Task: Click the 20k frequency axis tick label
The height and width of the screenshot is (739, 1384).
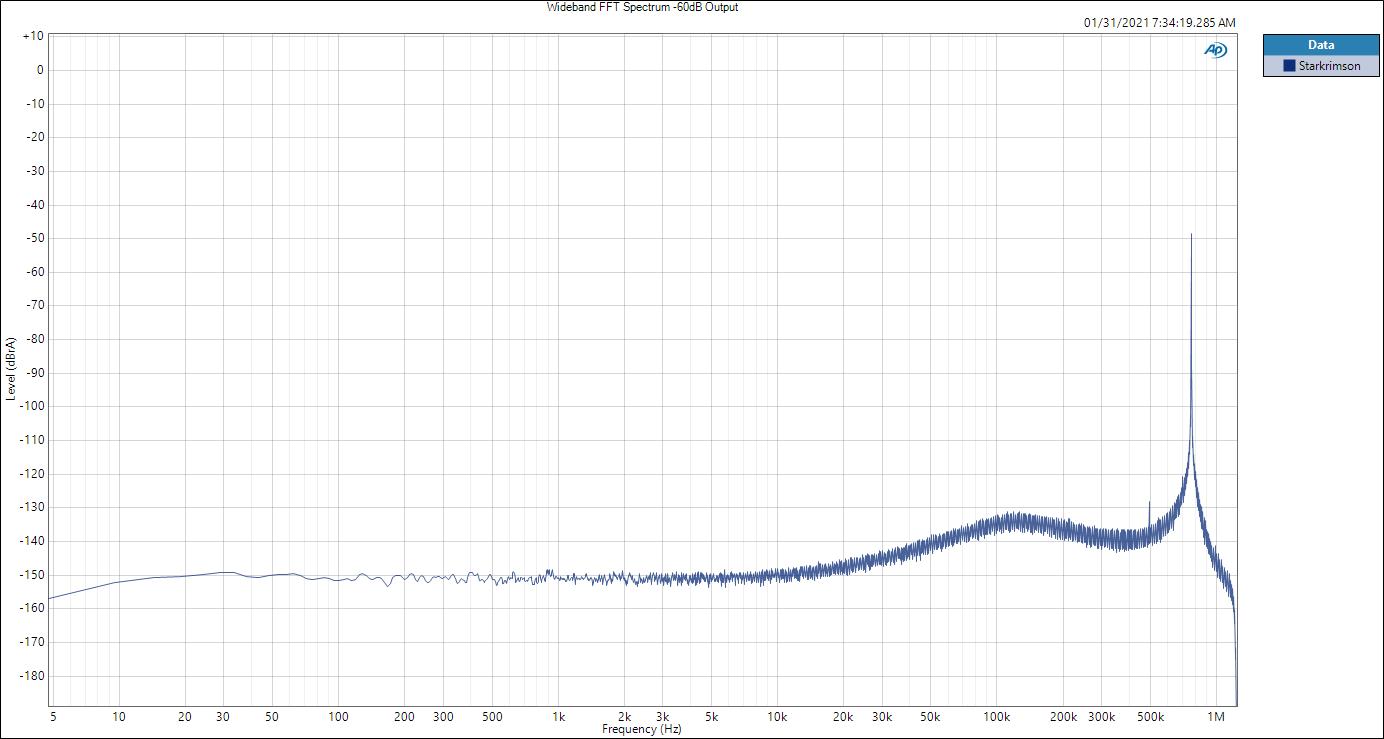Action: point(844,717)
